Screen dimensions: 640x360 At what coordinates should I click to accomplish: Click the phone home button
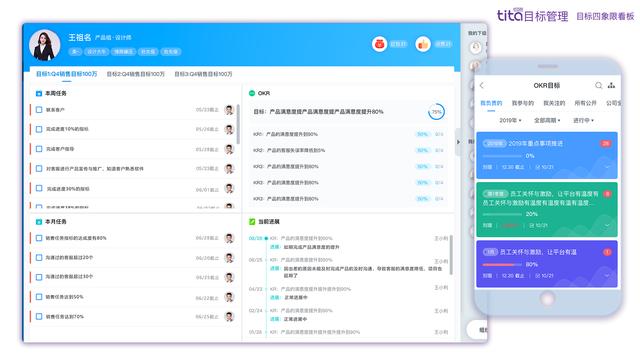547,299
